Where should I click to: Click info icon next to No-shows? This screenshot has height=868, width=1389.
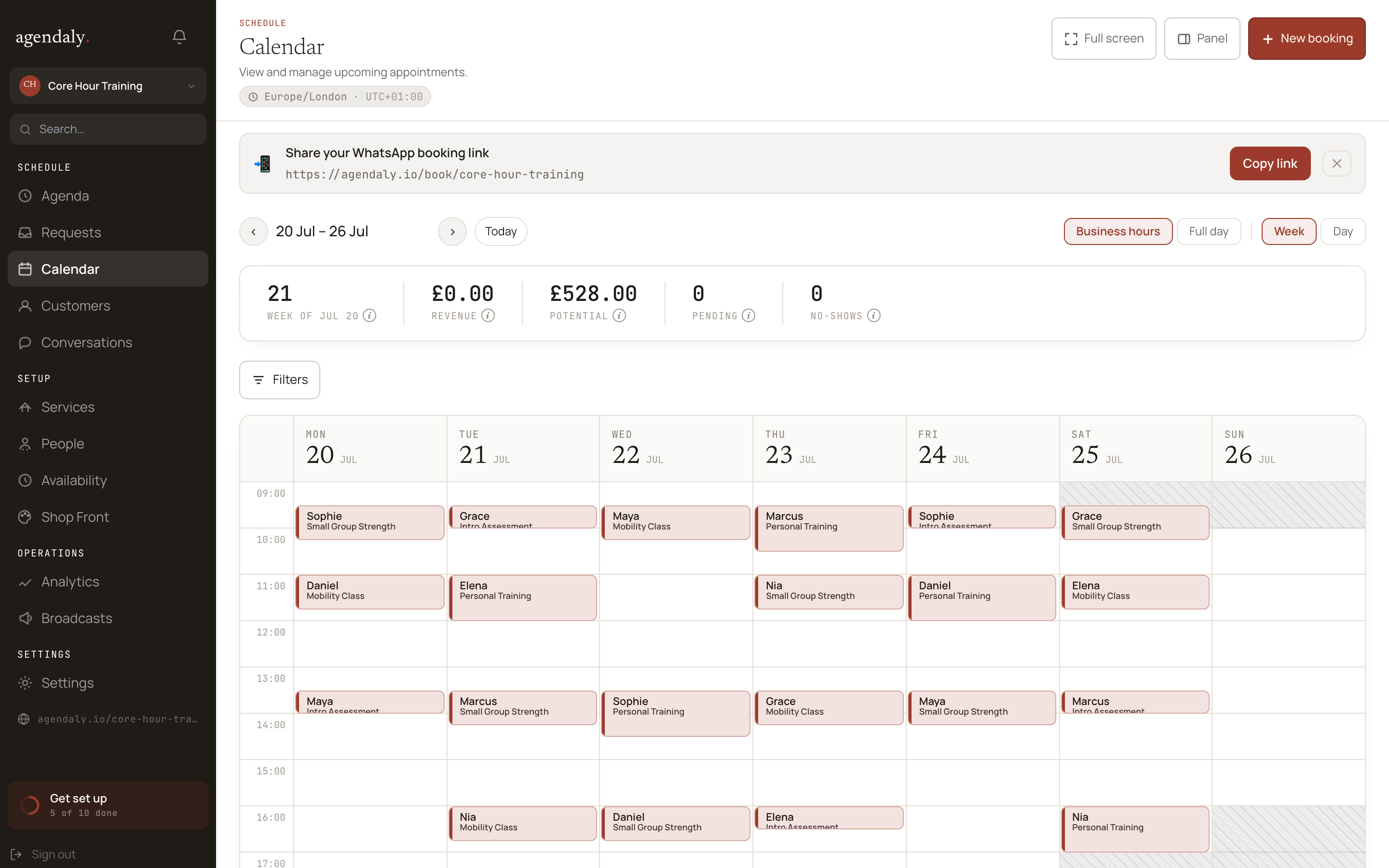click(873, 316)
